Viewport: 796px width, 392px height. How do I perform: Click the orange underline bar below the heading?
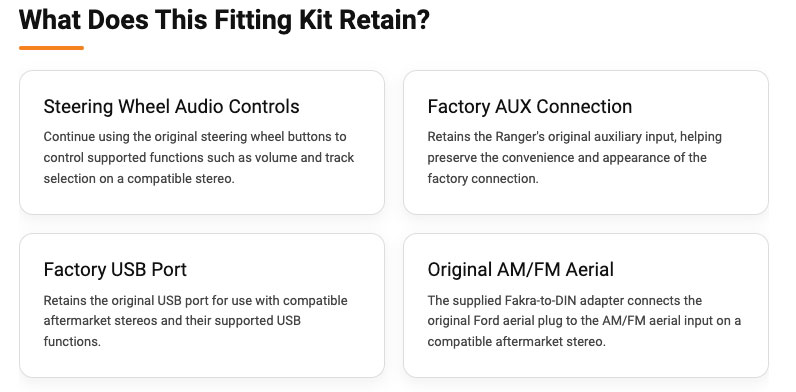point(51,48)
